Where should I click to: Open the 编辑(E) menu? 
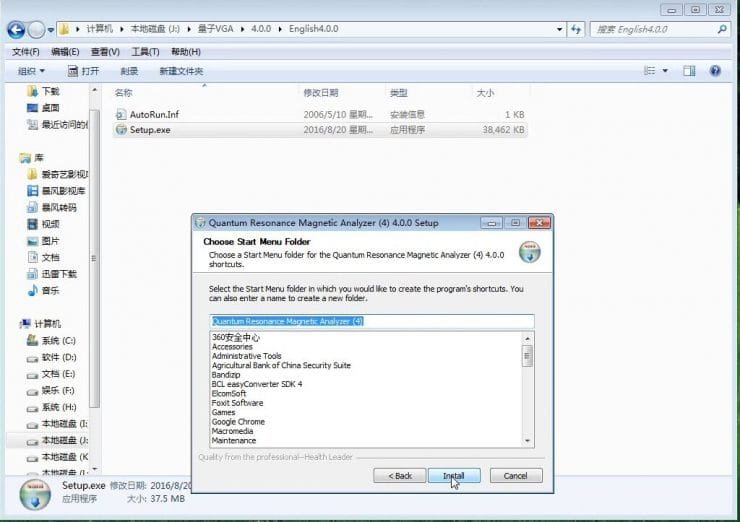point(65,52)
